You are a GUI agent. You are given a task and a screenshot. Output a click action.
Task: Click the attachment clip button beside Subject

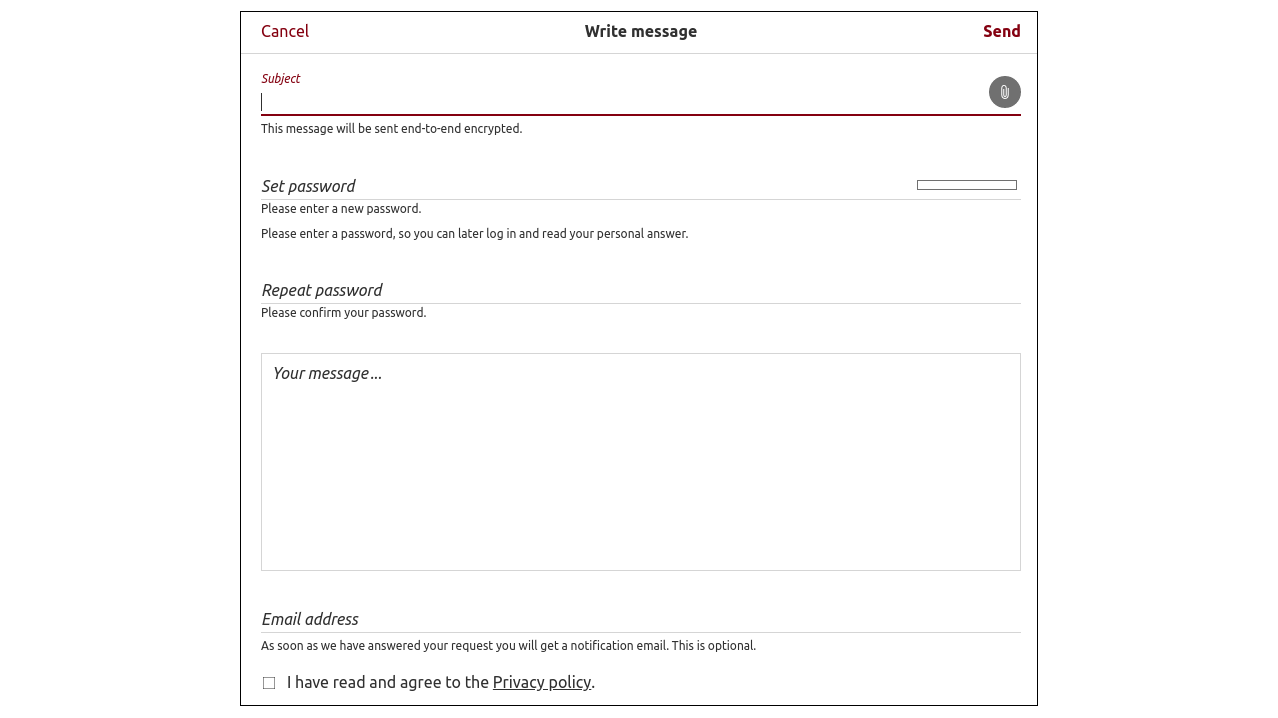click(x=1003, y=91)
